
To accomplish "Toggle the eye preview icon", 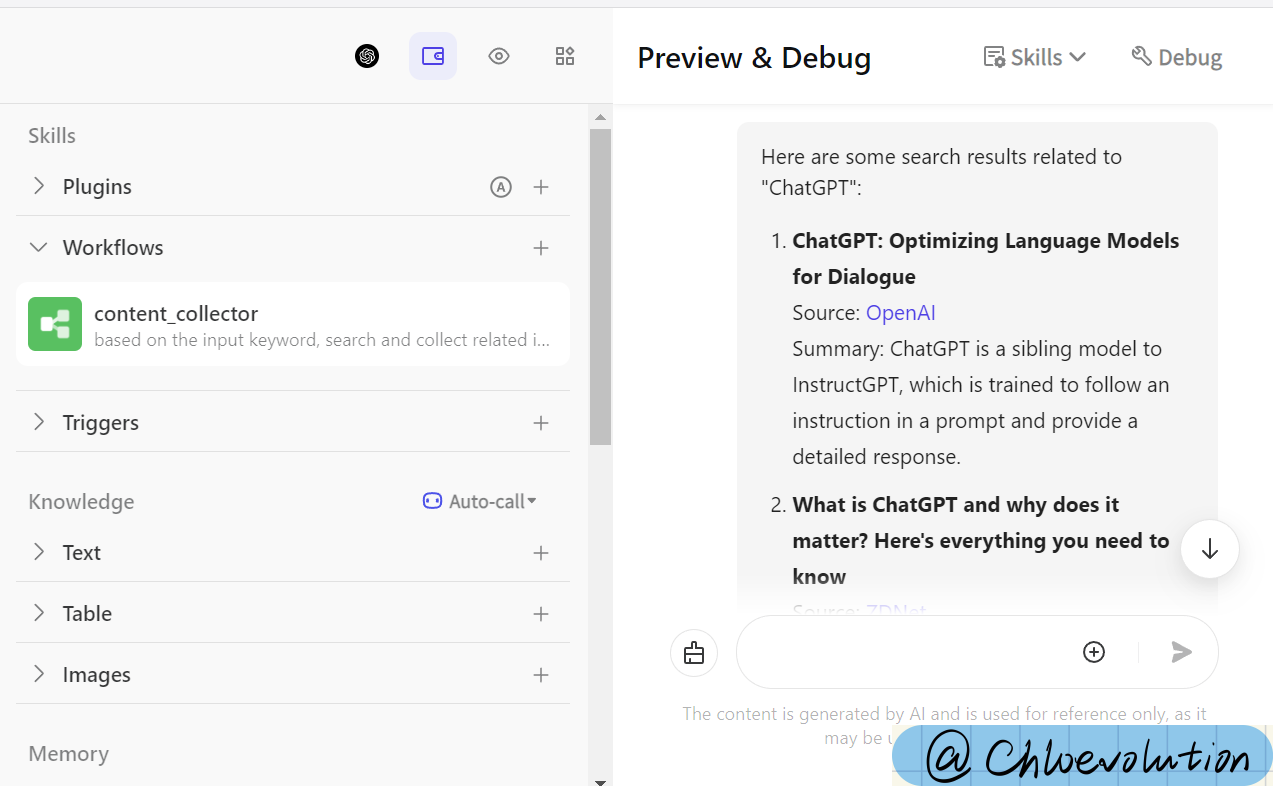I will (499, 56).
